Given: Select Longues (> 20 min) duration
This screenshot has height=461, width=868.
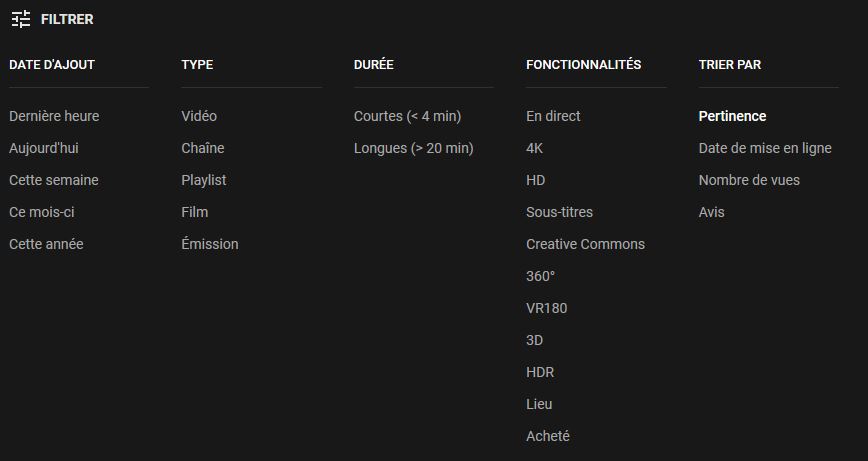Looking at the screenshot, I should coord(413,148).
